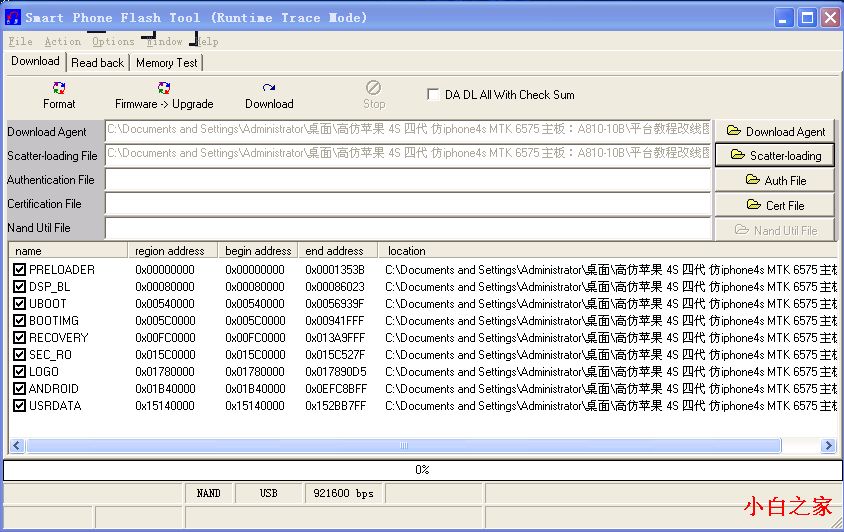This screenshot has width=844, height=532.
Task: Select the Download tab
Action: point(35,61)
